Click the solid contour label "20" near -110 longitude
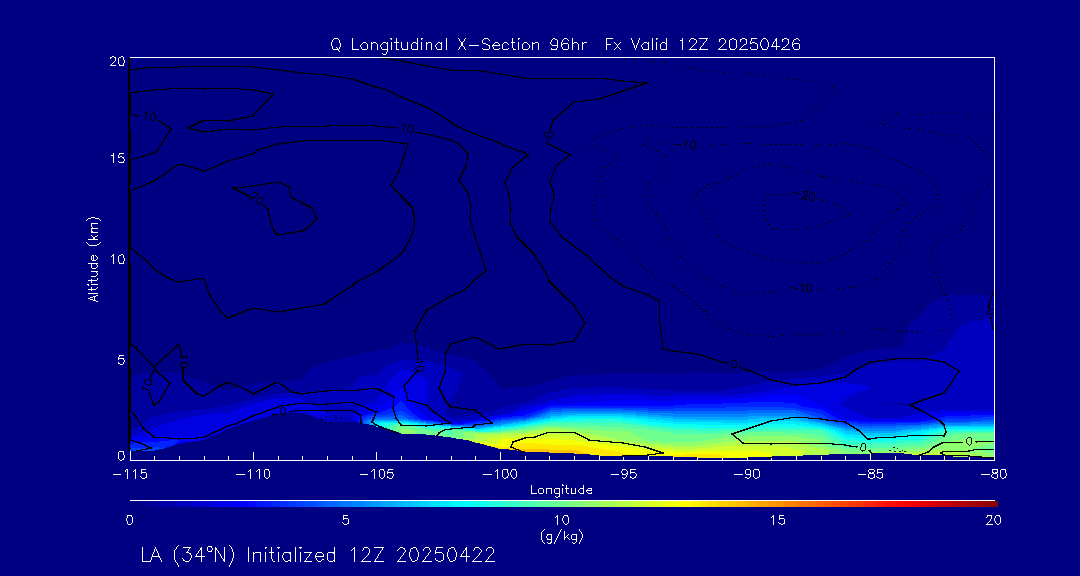 coord(258,199)
